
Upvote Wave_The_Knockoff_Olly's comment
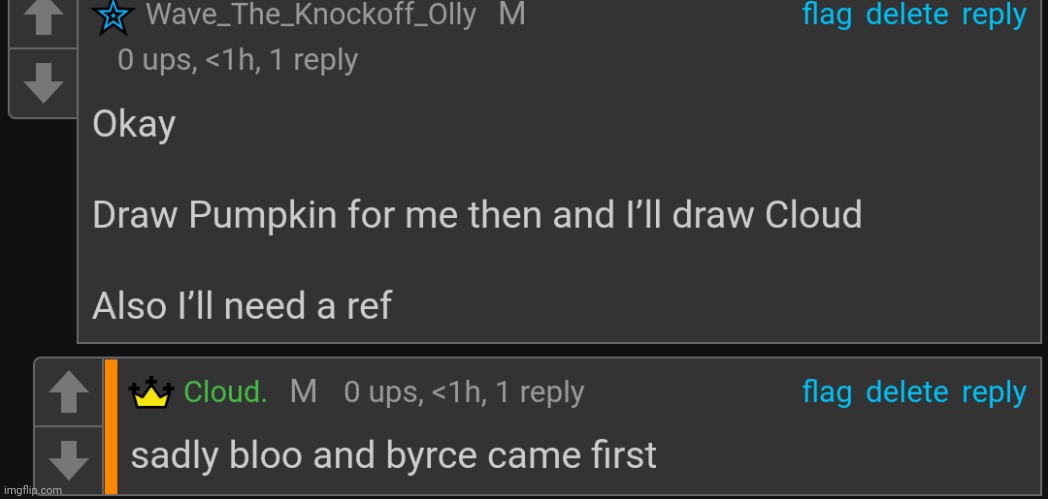[42, 20]
